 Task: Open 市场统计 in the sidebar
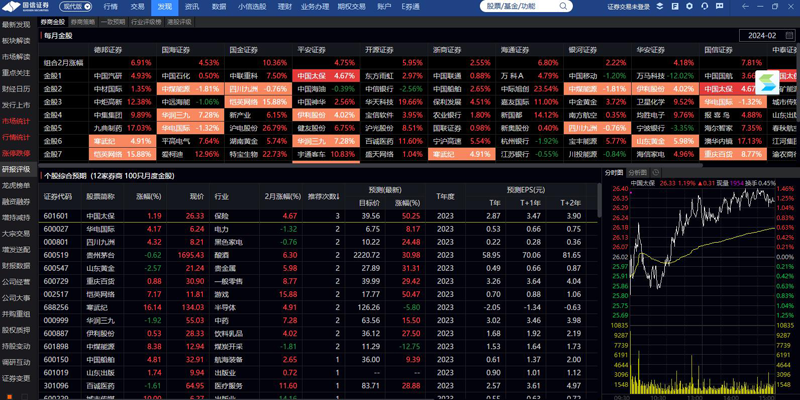(x=16, y=121)
